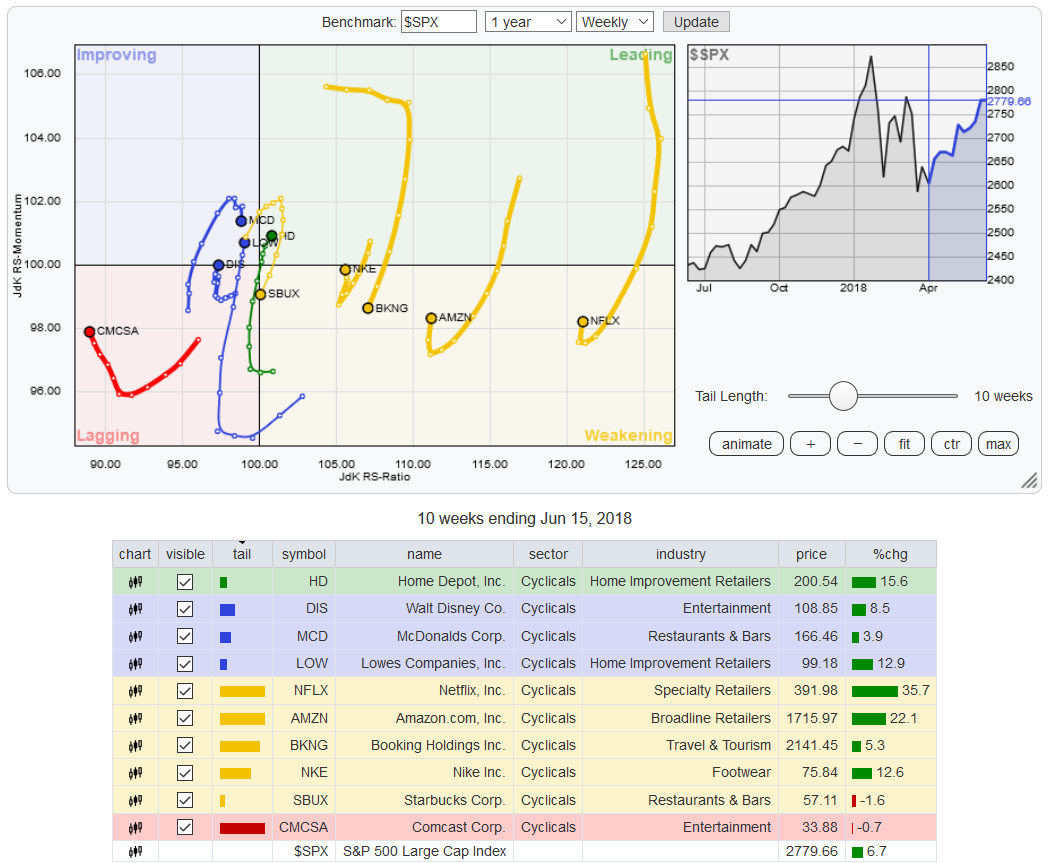Click the HD green point on chart
Screen dimensions: 1059x863
(272, 236)
